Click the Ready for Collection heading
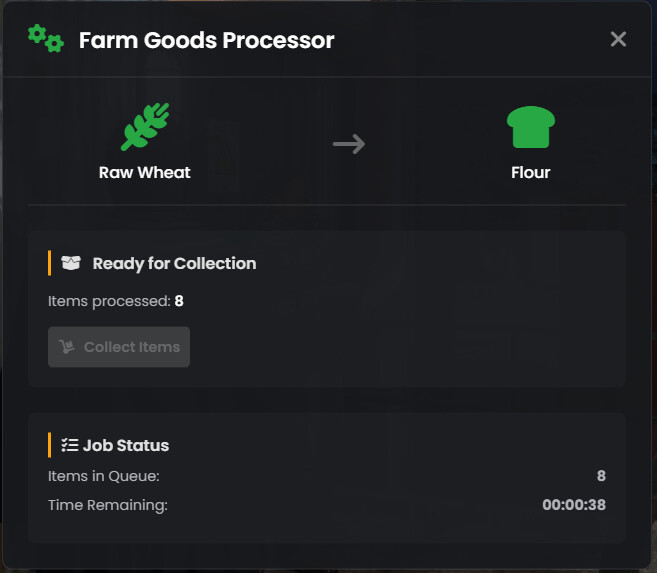This screenshot has width=657, height=573. pos(174,264)
